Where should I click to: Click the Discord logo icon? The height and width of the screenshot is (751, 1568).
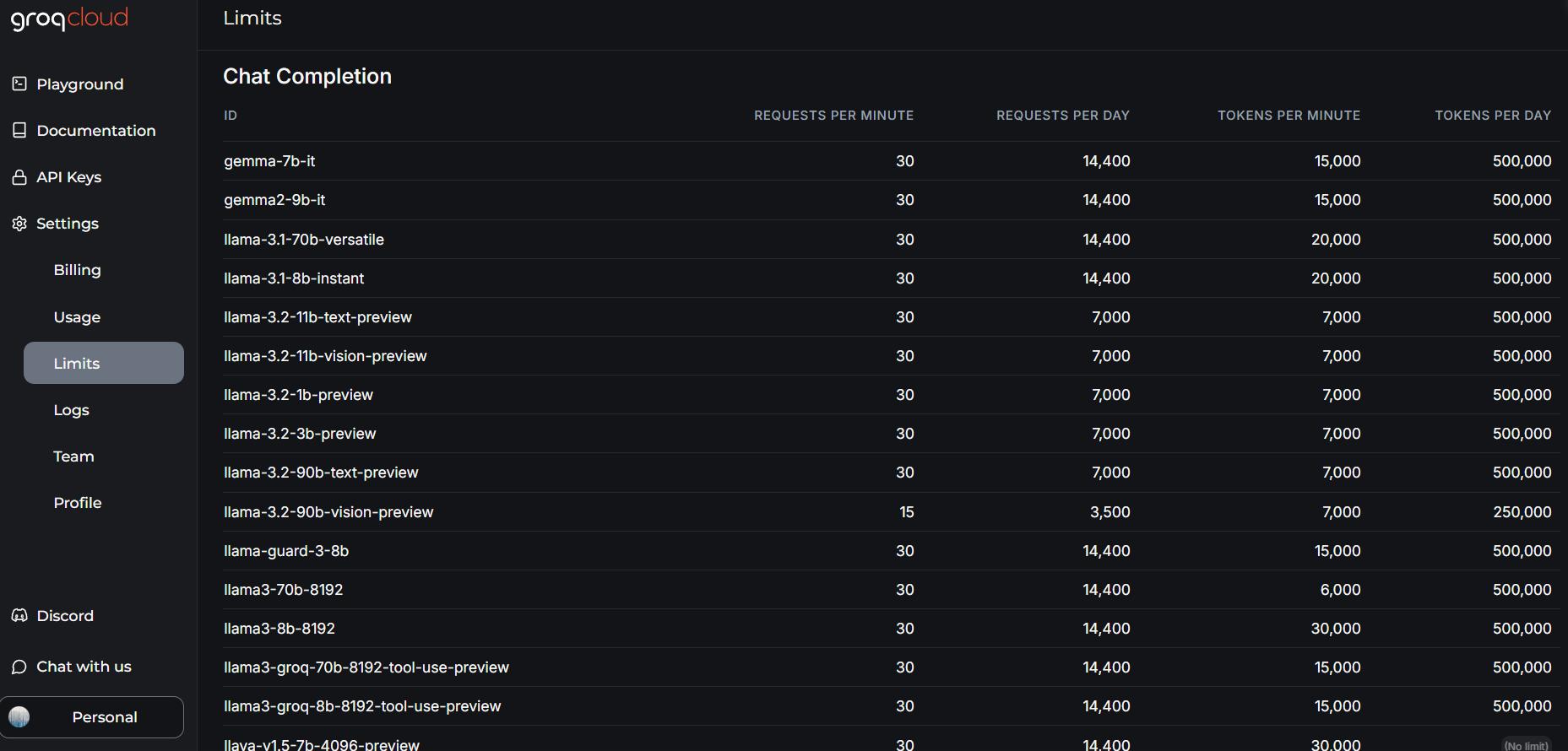[19, 615]
